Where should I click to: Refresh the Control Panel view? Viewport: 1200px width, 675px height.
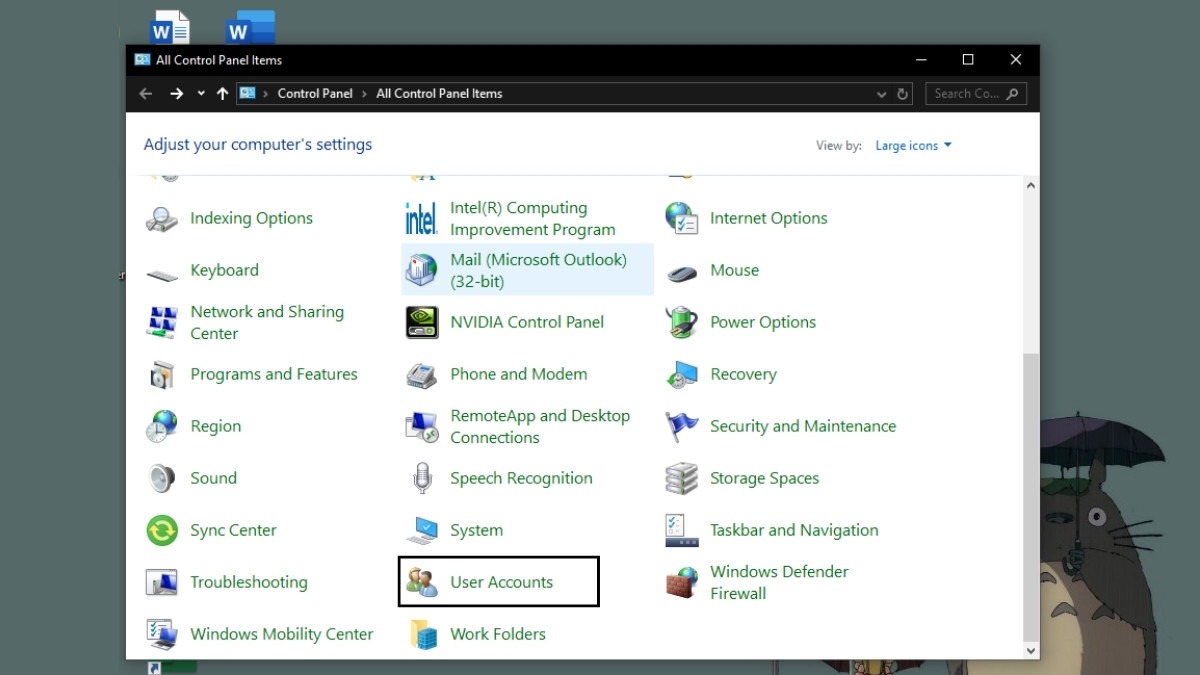(x=903, y=94)
